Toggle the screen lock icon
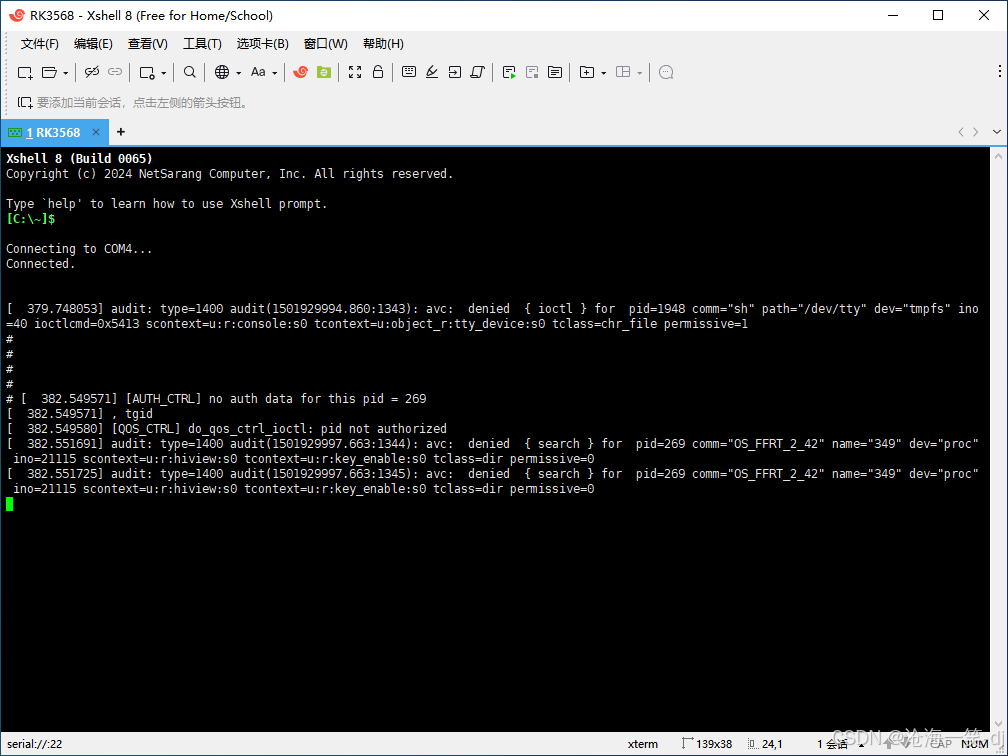The width and height of the screenshot is (1008, 756). coord(377,72)
